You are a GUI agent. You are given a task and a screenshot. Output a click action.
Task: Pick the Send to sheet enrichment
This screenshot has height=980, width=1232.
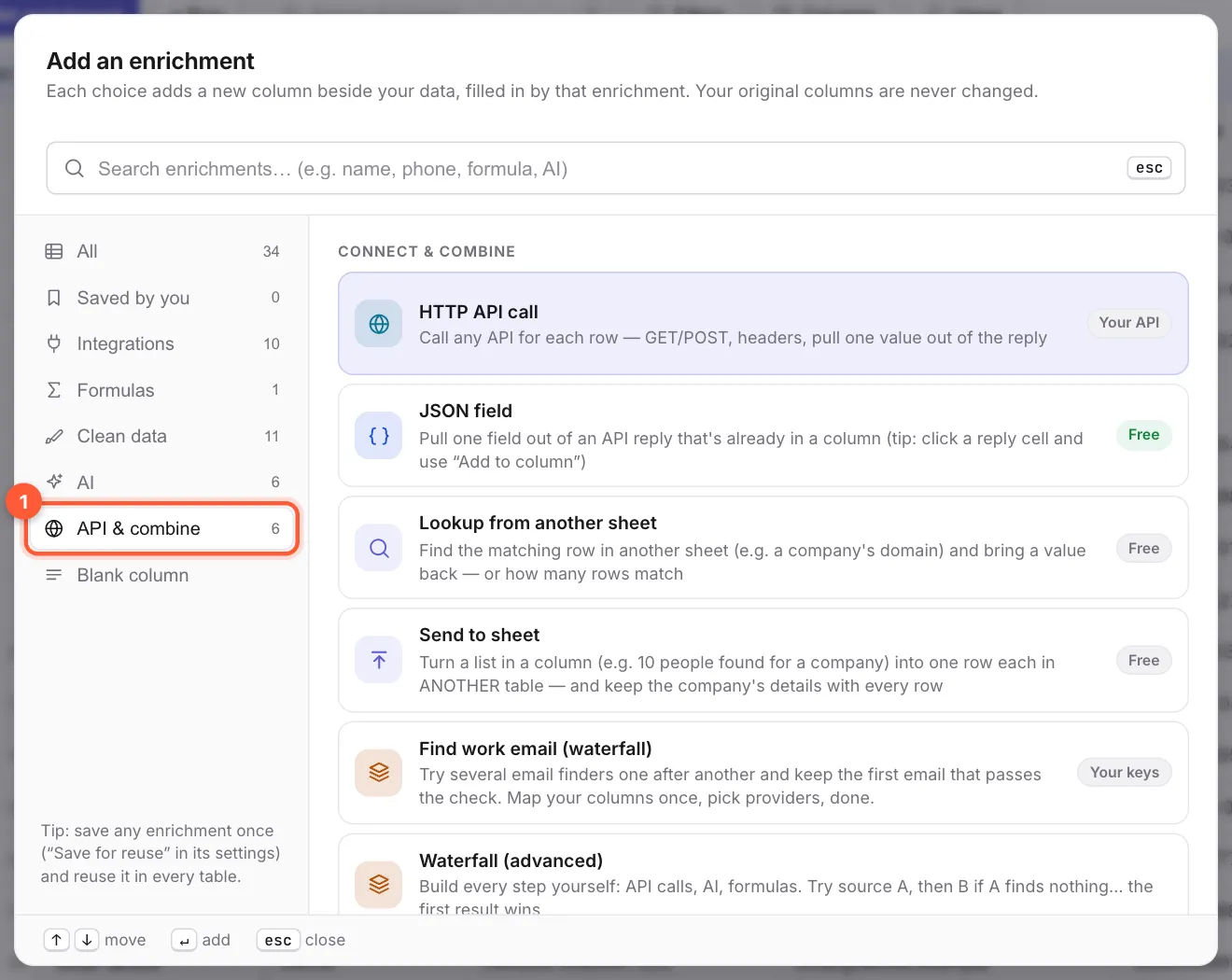click(763, 660)
